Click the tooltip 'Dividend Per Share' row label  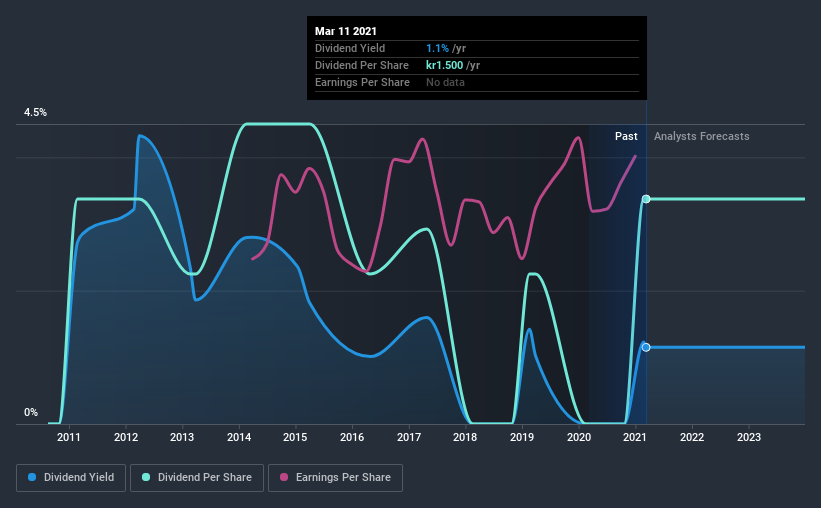tap(362, 65)
